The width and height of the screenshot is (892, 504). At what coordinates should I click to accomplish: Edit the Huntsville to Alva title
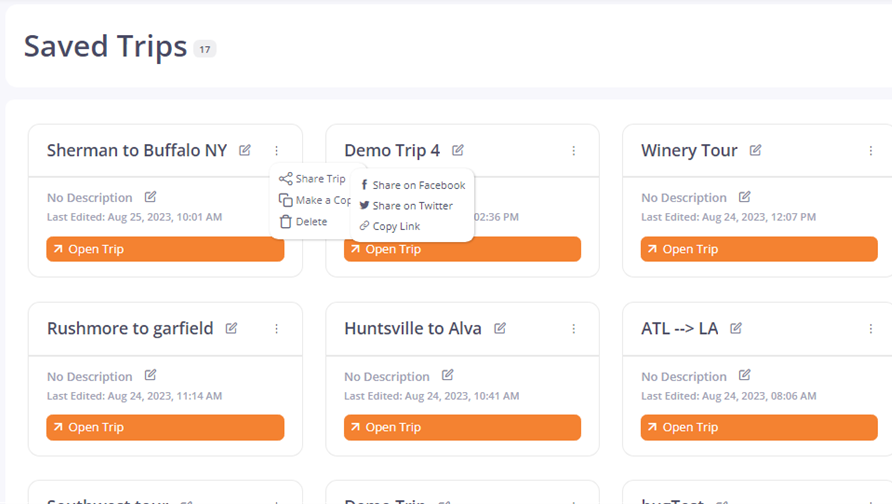coord(499,328)
